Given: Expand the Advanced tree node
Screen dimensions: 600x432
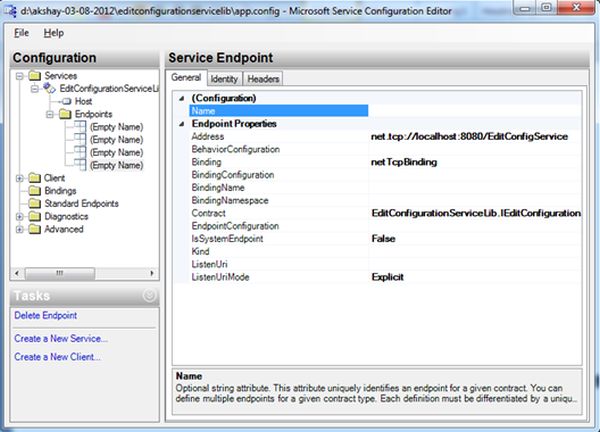Looking at the screenshot, I should pyautogui.click(x=20, y=230).
